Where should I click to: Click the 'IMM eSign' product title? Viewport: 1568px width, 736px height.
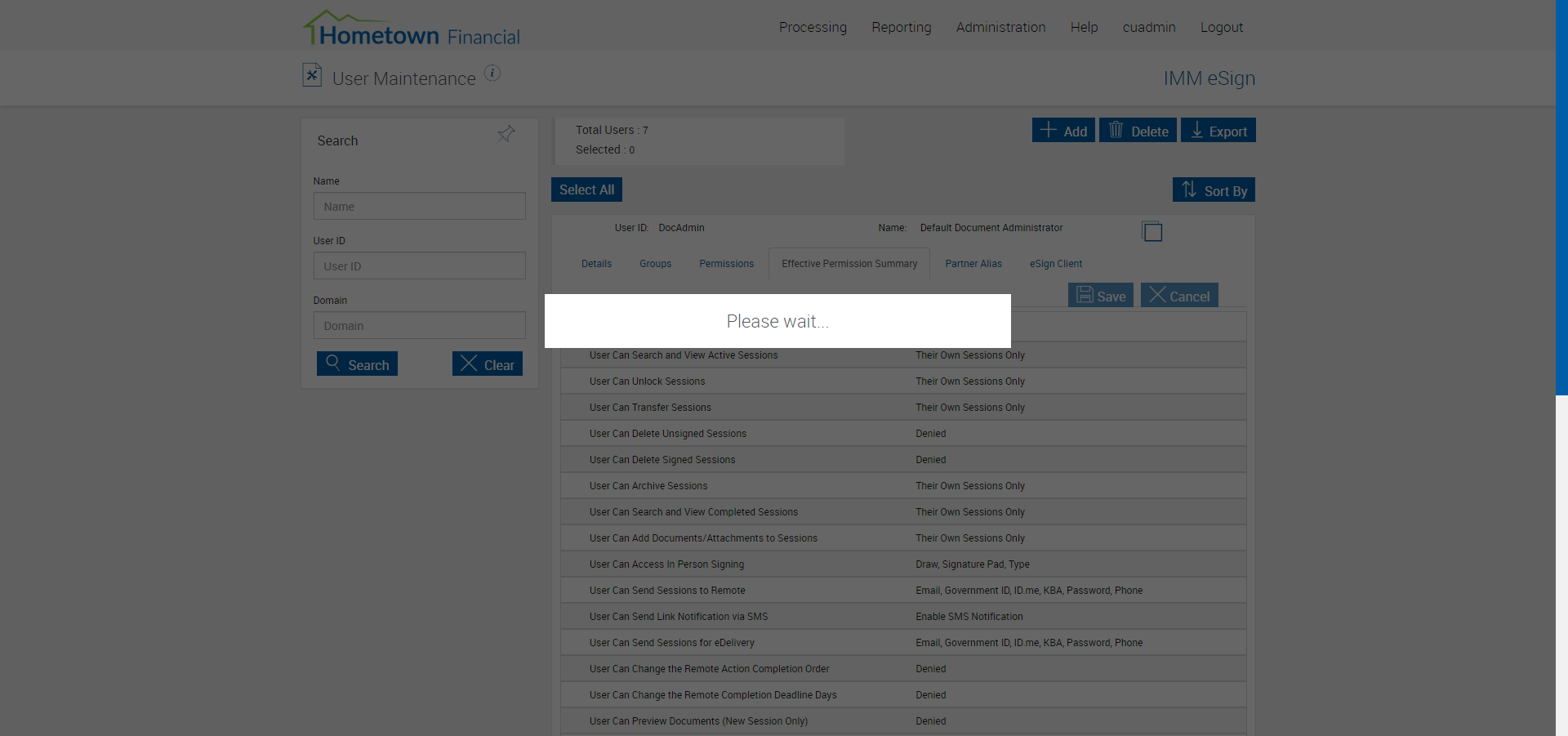(x=1209, y=78)
